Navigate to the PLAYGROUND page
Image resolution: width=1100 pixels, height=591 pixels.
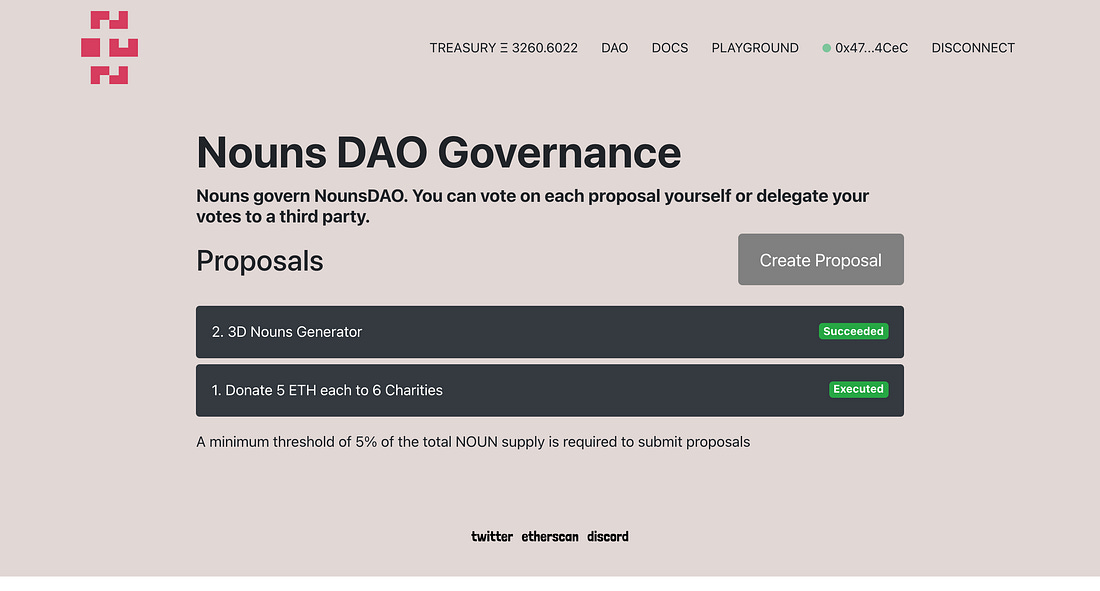(754, 48)
